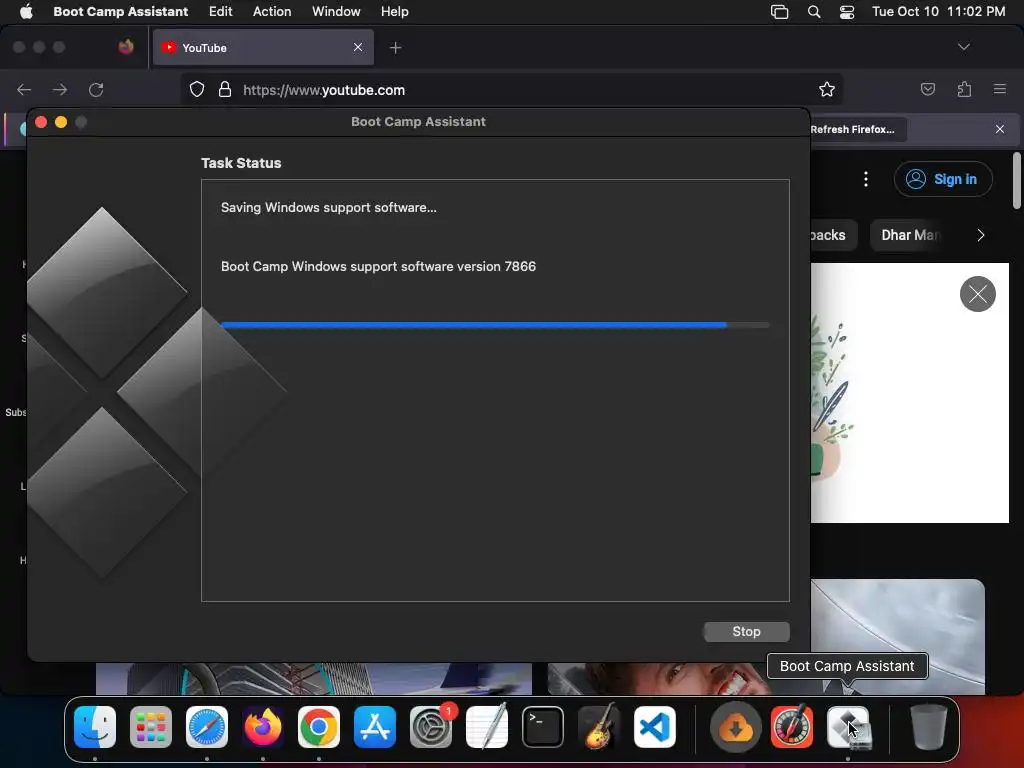Screen dimensions: 1024x768
Task: Open Firefox extensions puzzle icon
Action: click(x=964, y=89)
